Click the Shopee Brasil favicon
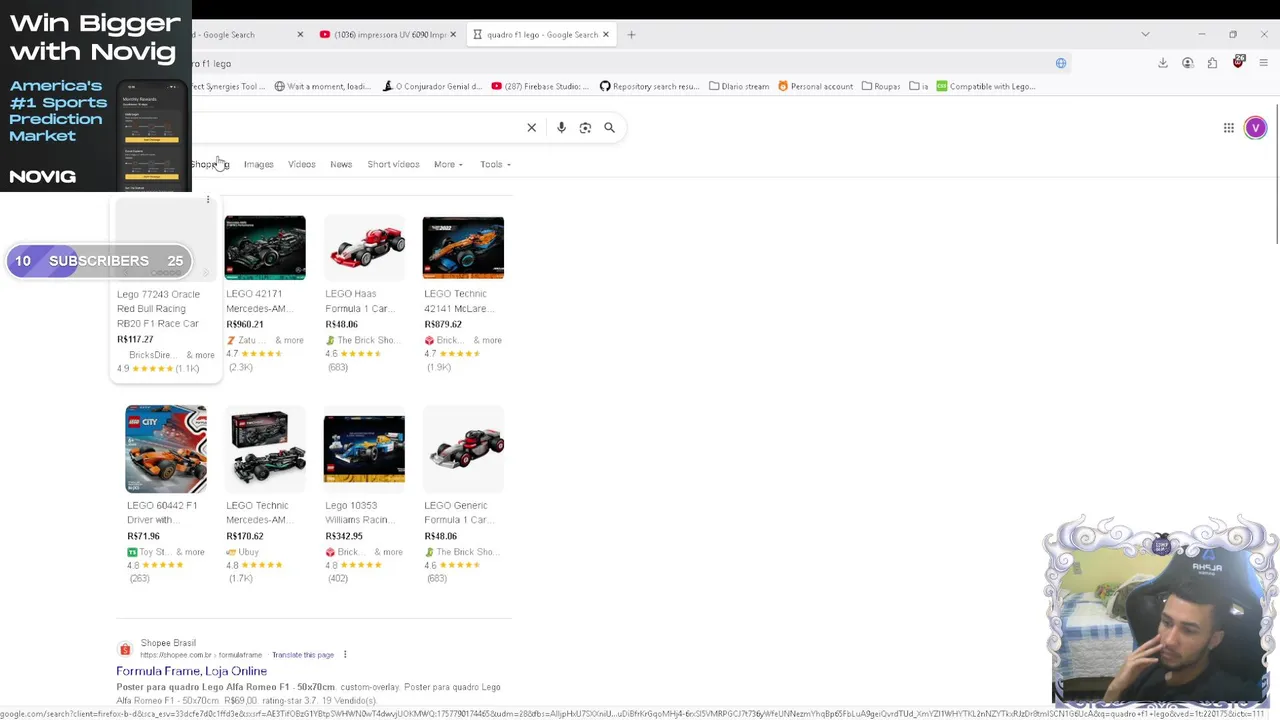 click(x=125, y=649)
